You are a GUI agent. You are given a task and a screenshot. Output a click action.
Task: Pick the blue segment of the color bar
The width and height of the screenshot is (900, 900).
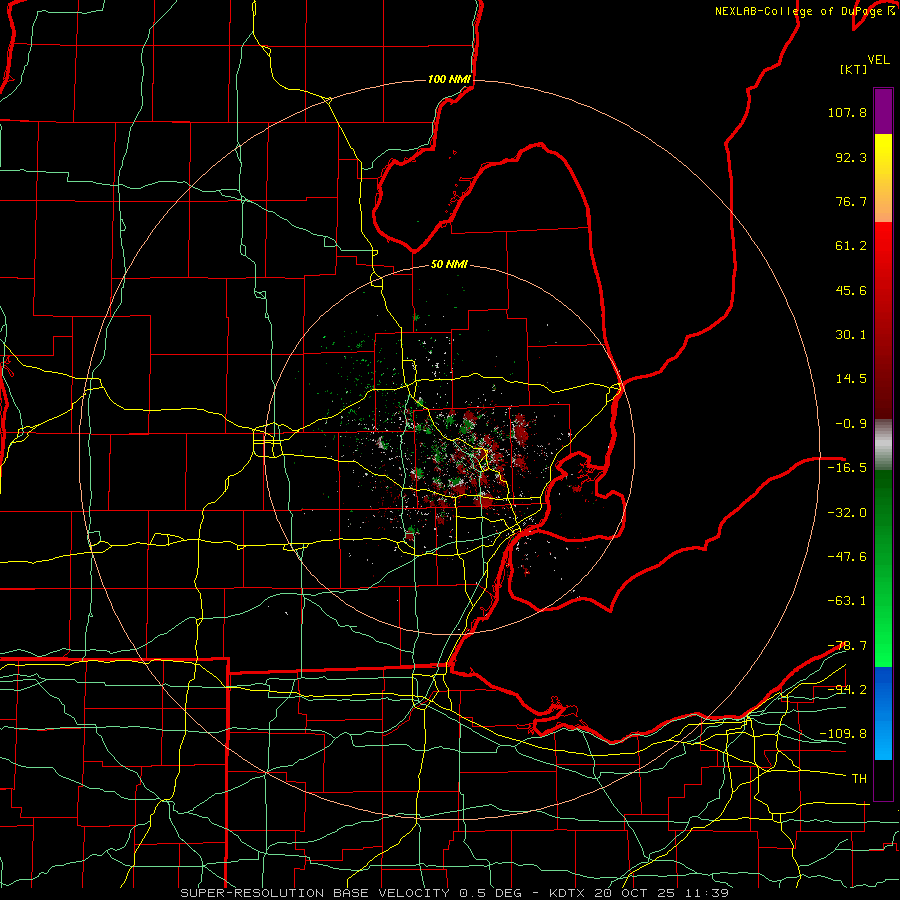pyautogui.click(x=883, y=713)
